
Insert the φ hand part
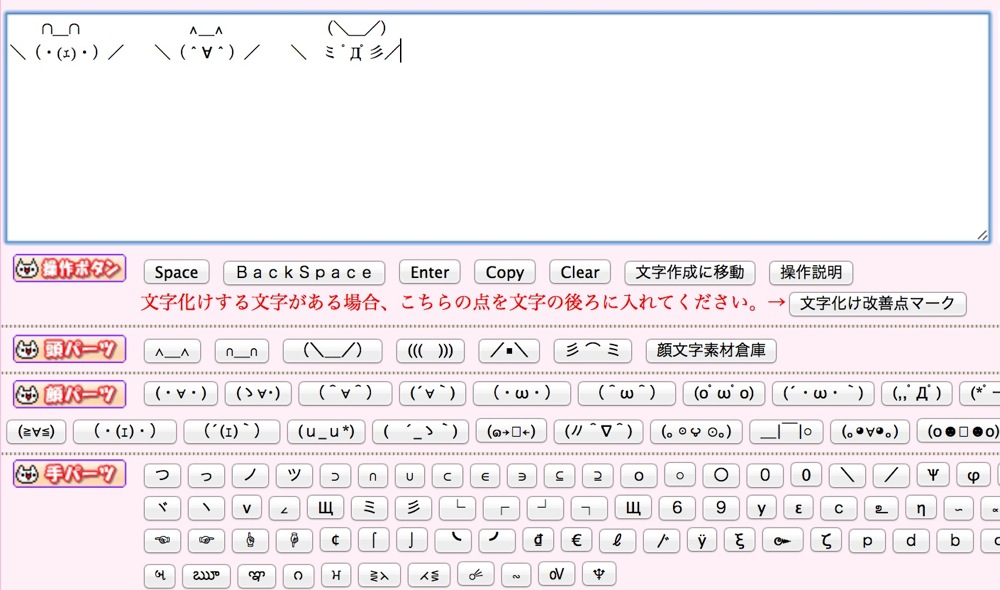[x=973, y=476]
